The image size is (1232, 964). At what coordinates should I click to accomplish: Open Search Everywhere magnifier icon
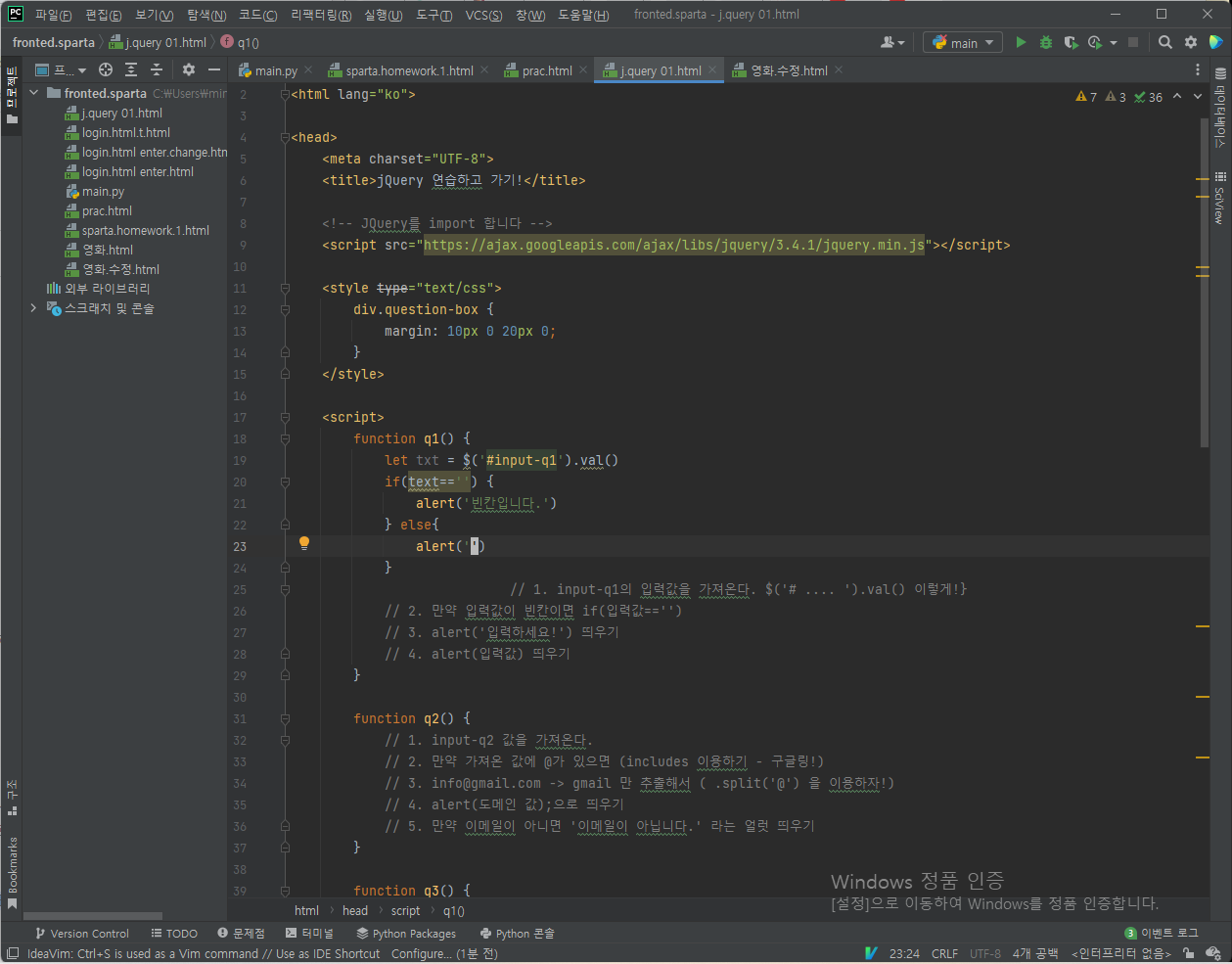coord(1164,42)
